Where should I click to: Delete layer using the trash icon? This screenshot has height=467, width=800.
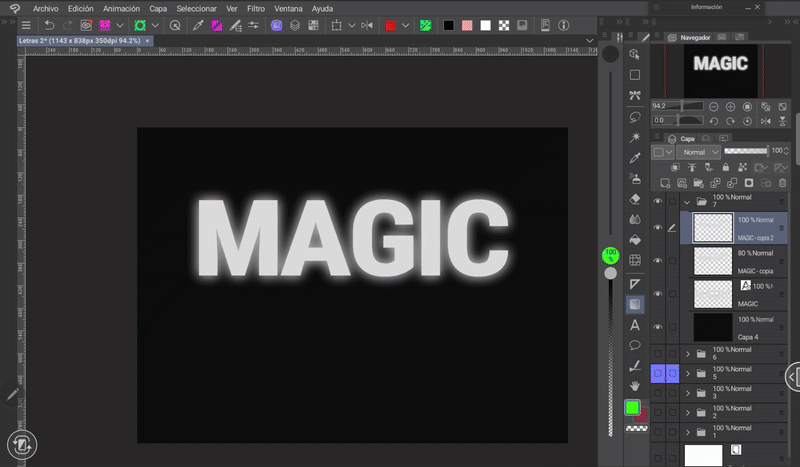click(x=781, y=183)
